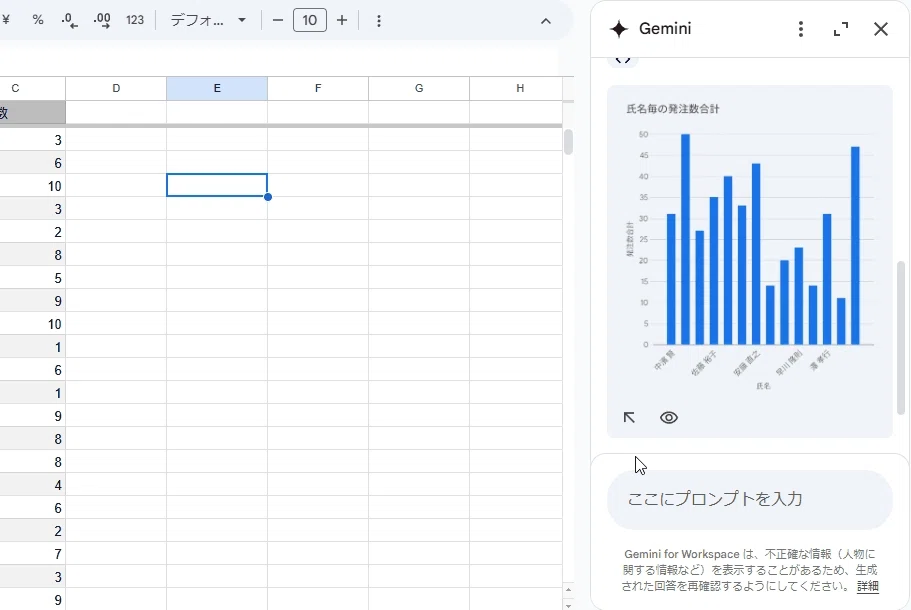Click the Gemini panel vertical scrollbar

click(901, 338)
